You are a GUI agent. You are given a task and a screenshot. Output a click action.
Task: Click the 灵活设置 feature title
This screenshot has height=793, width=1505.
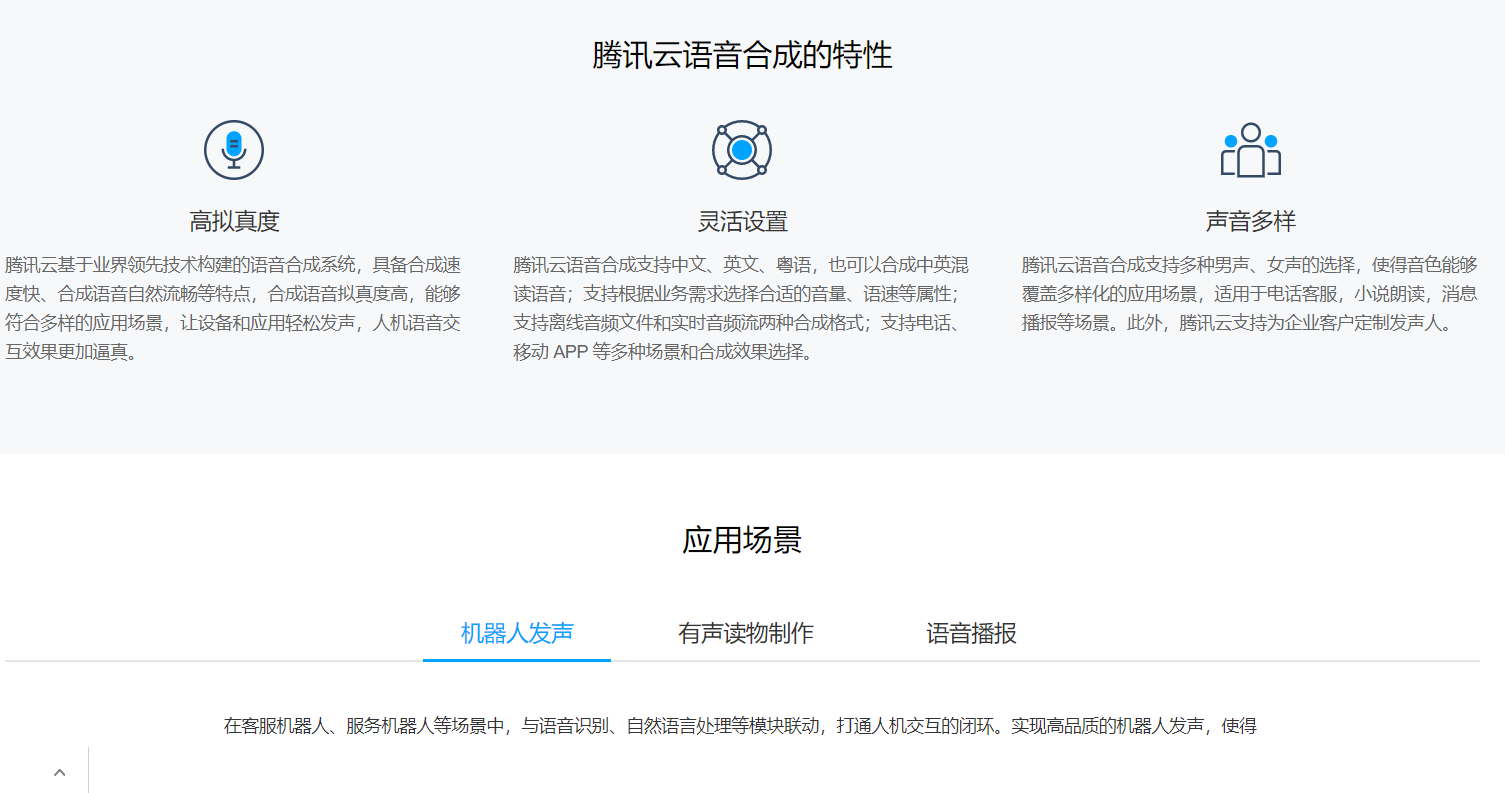coord(742,221)
